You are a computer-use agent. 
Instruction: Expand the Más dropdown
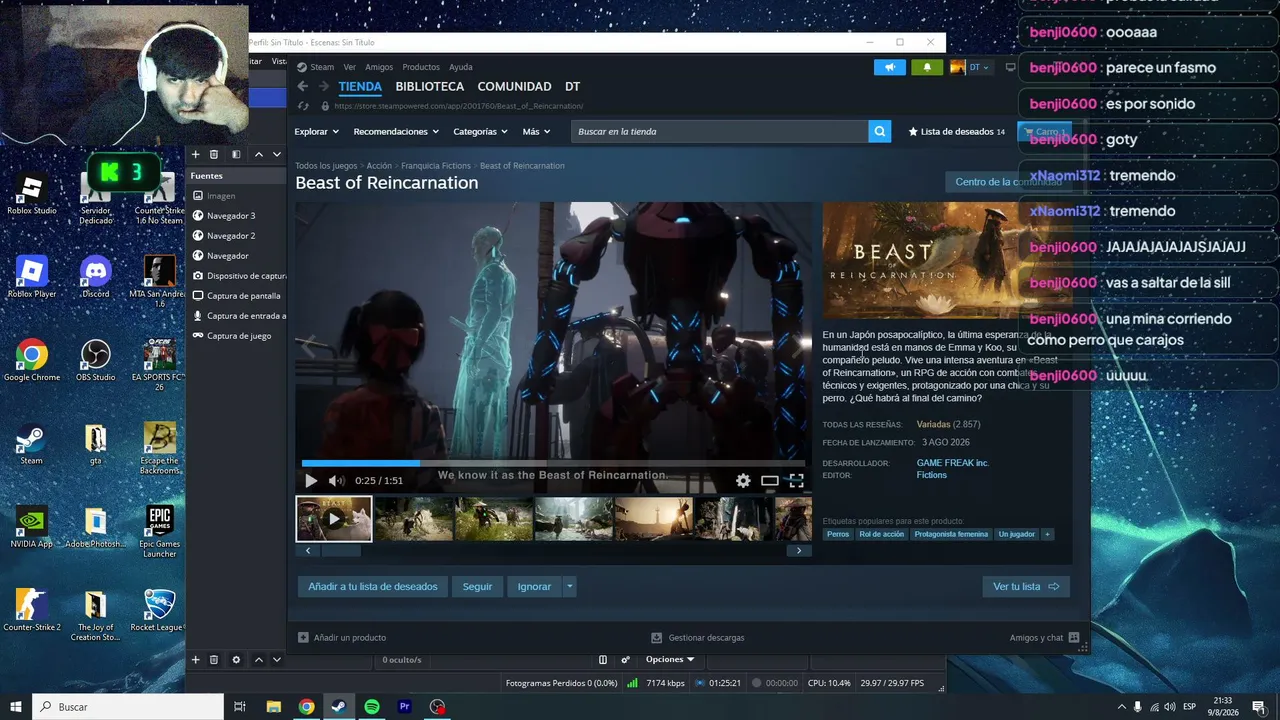click(x=537, y=131)
